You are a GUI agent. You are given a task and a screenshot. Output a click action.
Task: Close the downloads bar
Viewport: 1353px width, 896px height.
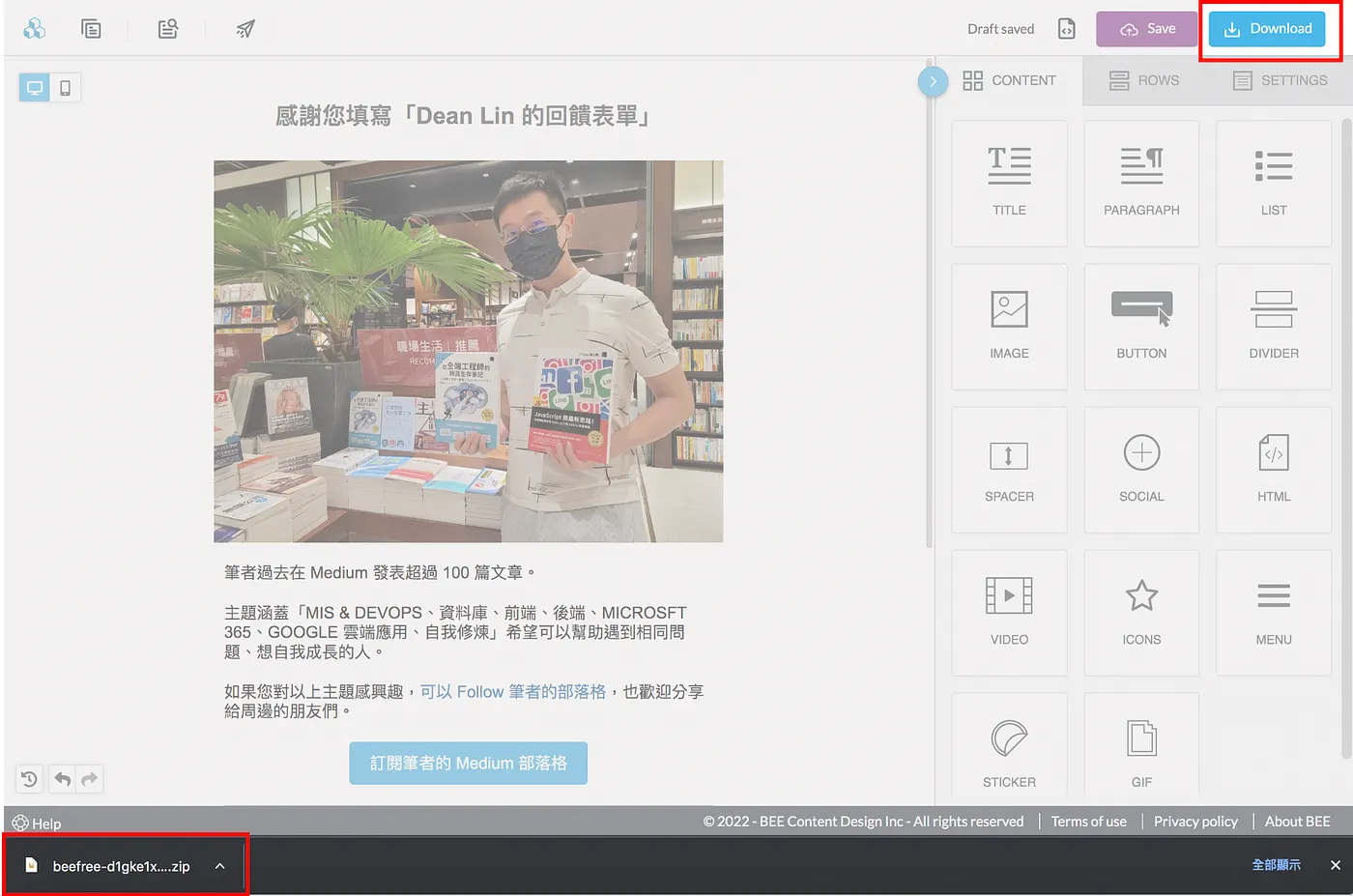tap(1336, 865)
